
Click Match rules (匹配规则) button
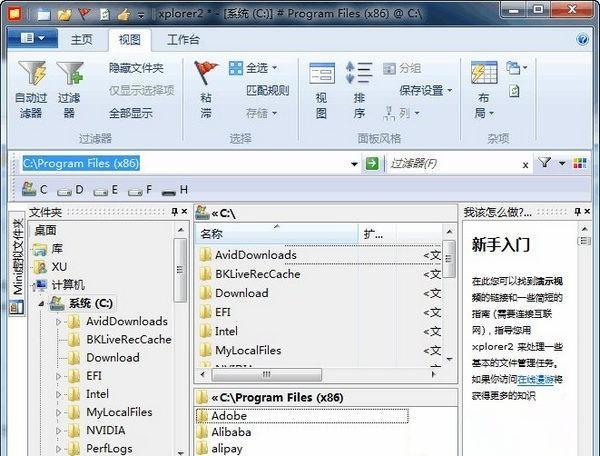pyautogui.click(x=267, y=91)
